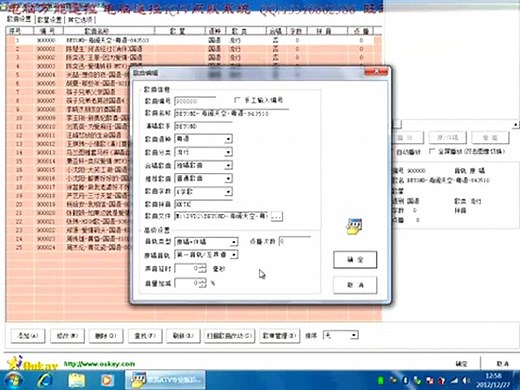The width and height of the screenshot is (520, 390).
Task: Switch to the other options tab
Action: click(80, 20)
